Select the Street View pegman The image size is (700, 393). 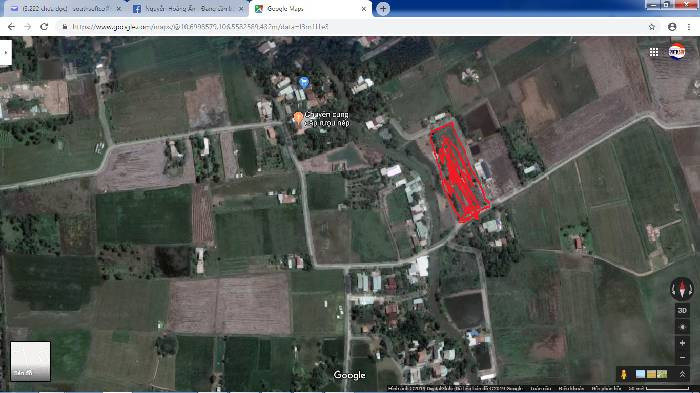click(x=624, y=374)
